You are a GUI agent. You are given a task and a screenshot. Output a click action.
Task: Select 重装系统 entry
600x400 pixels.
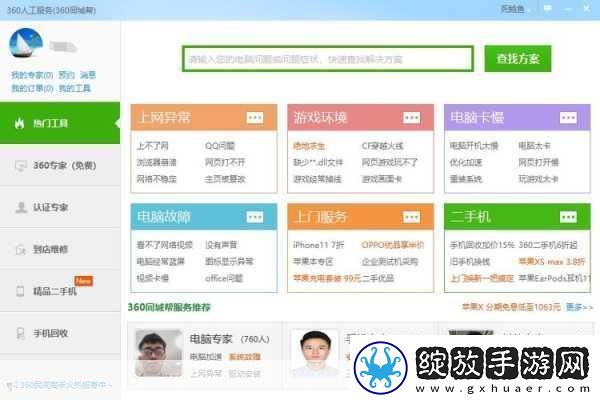pyautogui.click(x=466, y=179)
